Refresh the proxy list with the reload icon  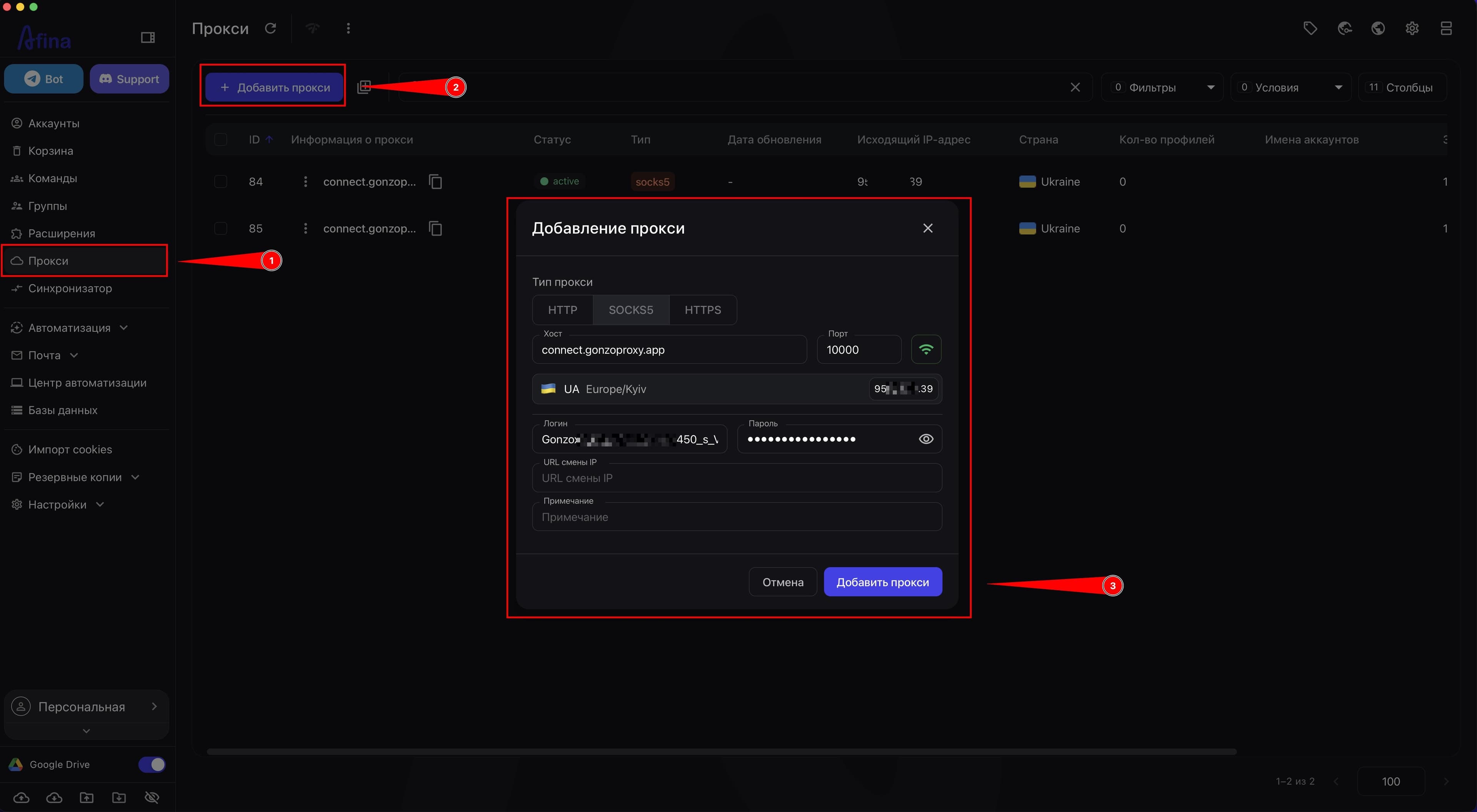(271, 28)
